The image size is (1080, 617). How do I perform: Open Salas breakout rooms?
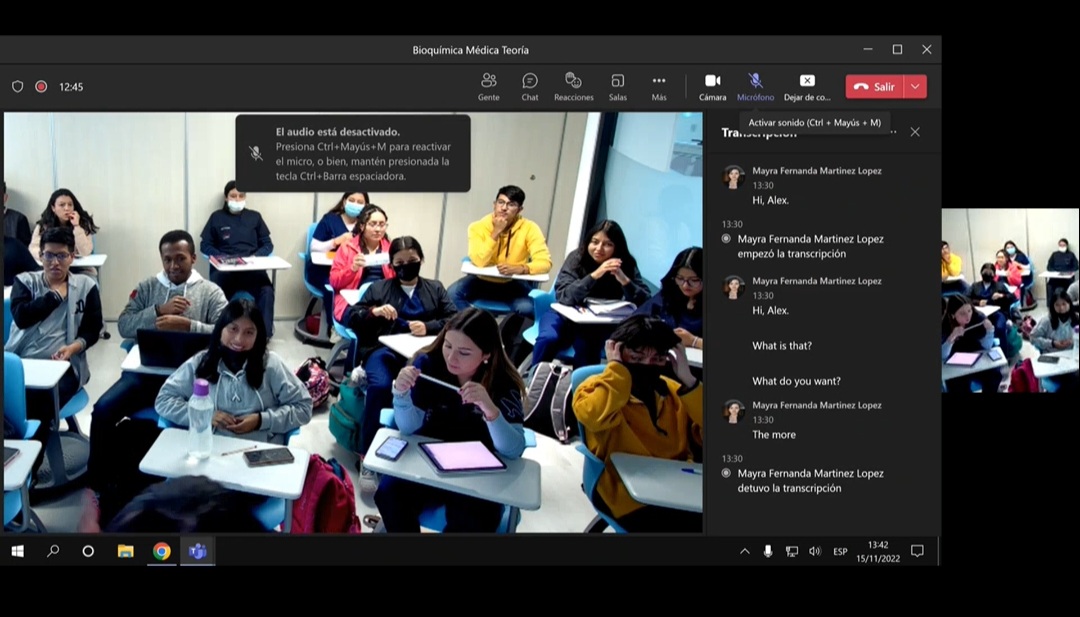pyautogui.click(x=617, y=86)
